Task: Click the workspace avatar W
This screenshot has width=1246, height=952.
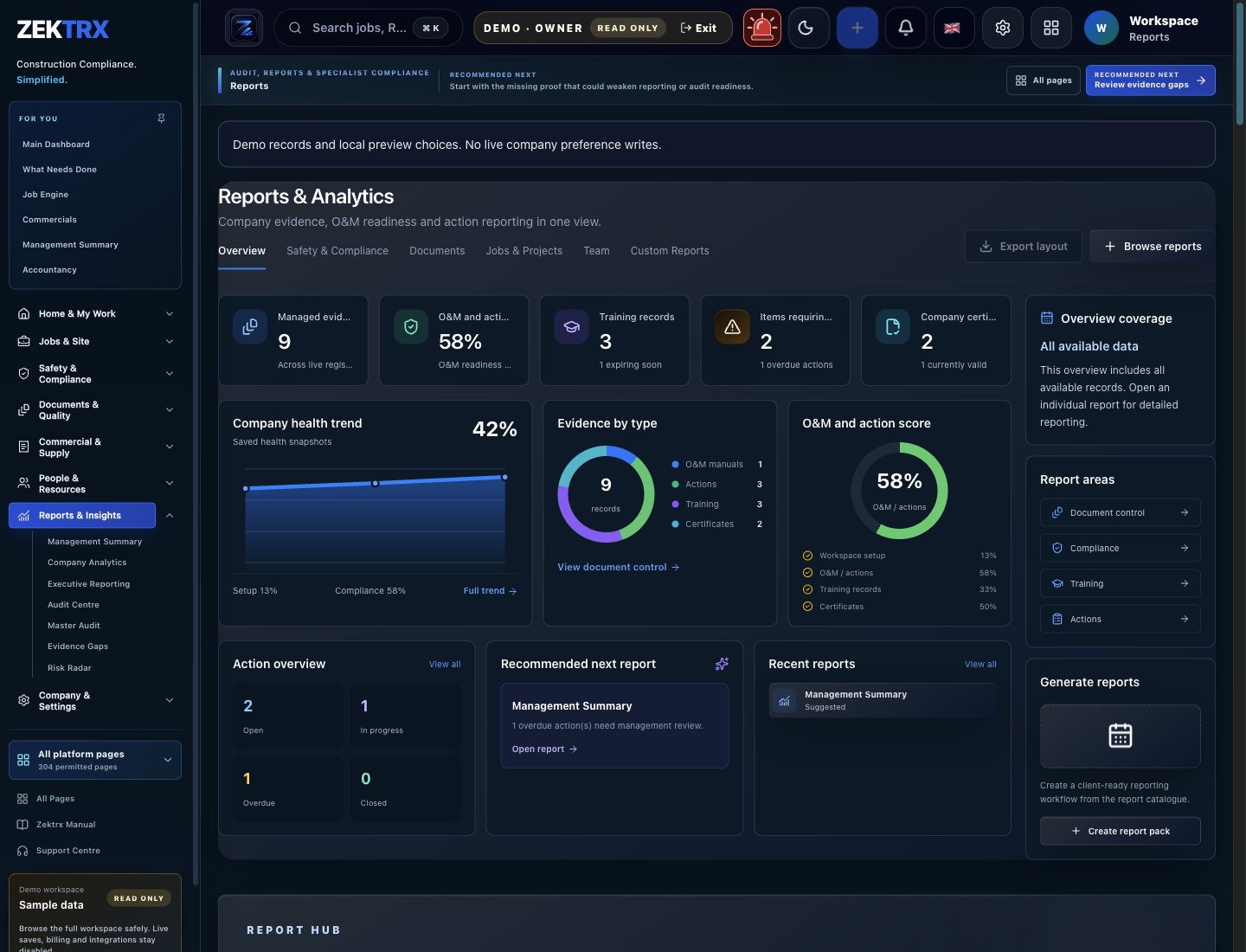Action: [1101, 28]
